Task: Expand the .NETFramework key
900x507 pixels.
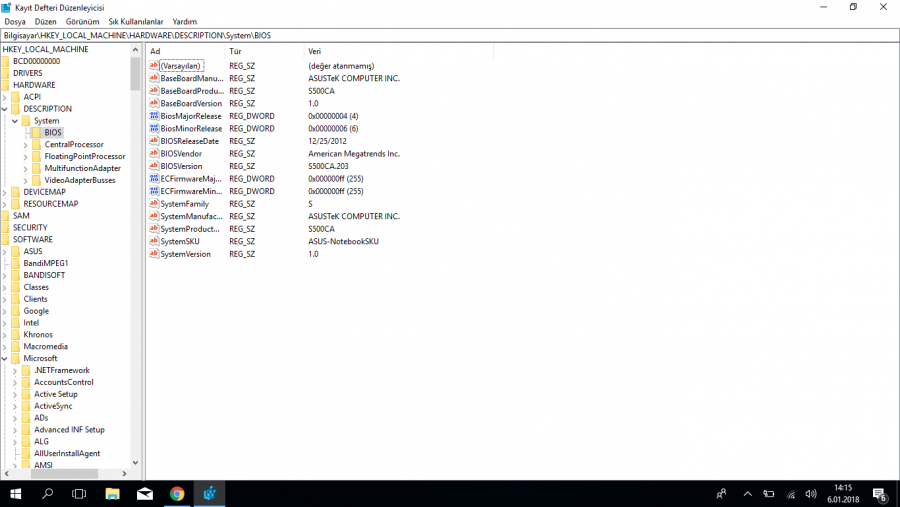Action: (15, 370)
